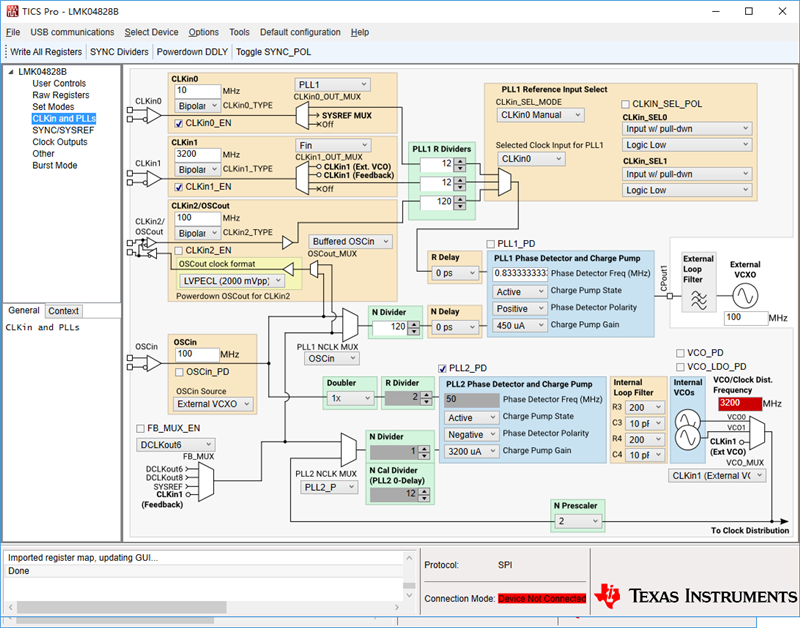Click the OSCout clock format buffer symbol
This screenshot has width=800, height=628.
pos(288,269)
